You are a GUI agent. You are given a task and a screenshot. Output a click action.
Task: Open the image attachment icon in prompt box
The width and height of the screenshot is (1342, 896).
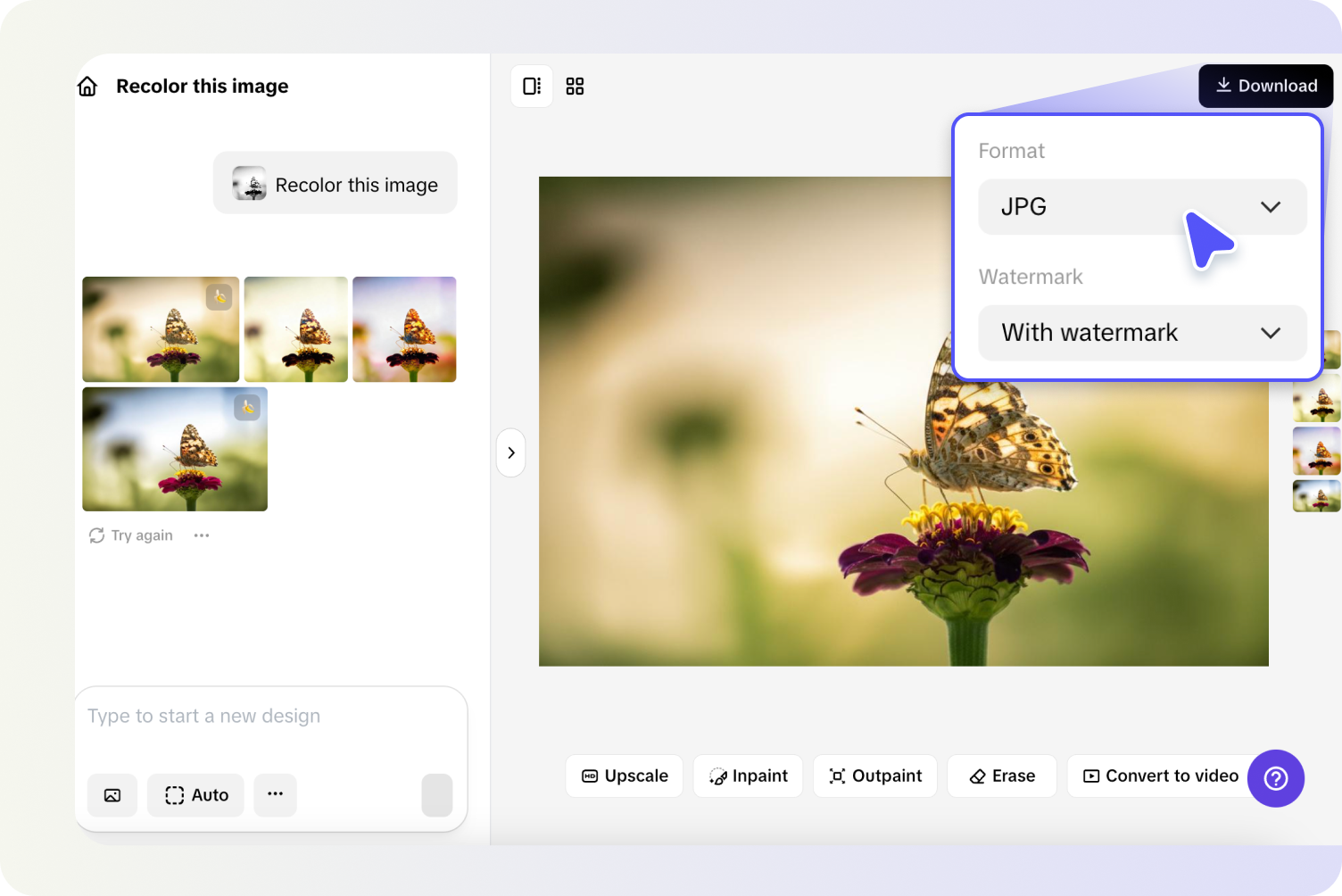(x=112, y=794)
